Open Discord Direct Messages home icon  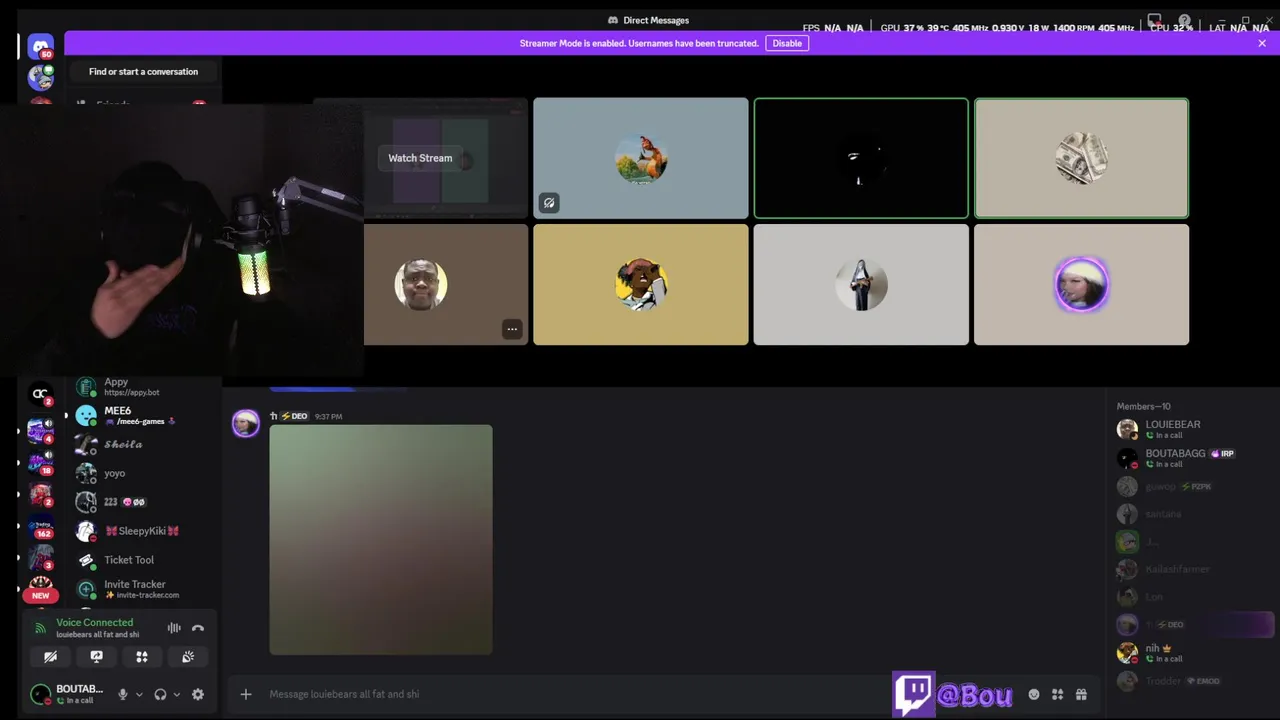(41, 46)
